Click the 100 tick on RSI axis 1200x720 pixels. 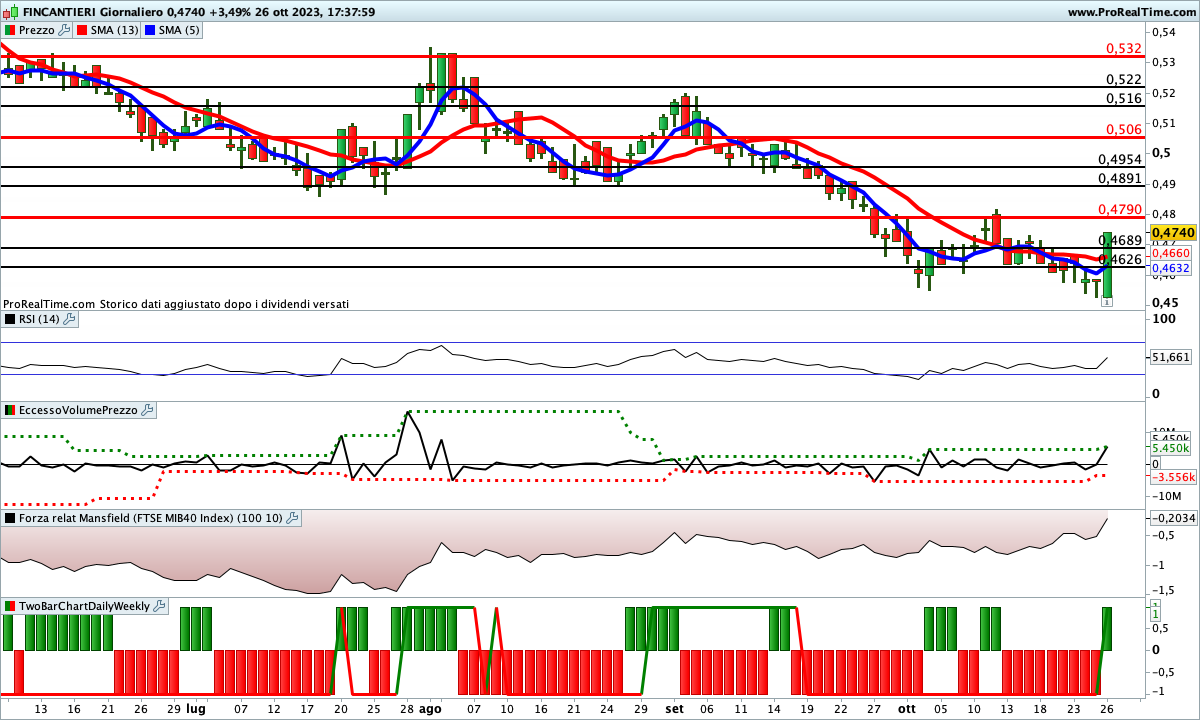pyautogui.click(x=1162, y=319)
